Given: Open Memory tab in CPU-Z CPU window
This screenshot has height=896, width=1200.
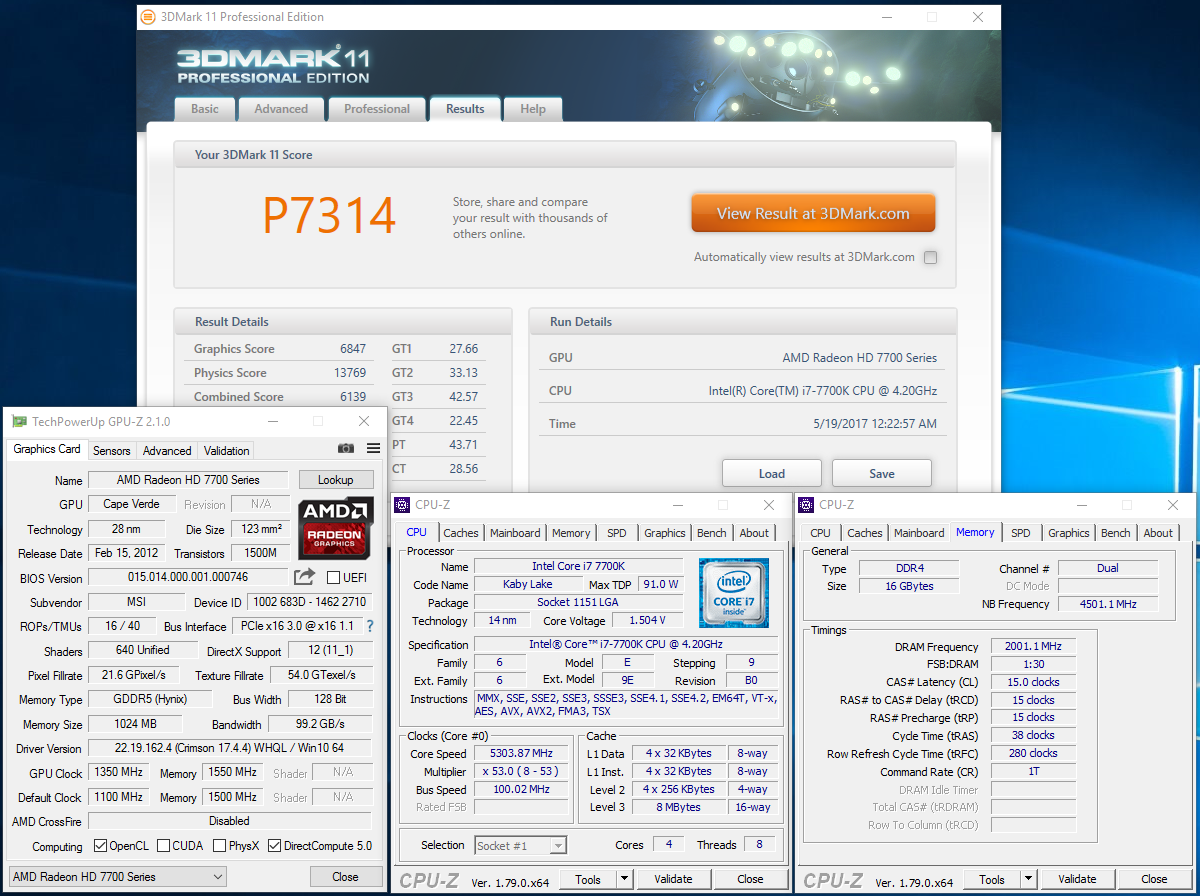Looking at the screenshot, I should pos(571,533).
